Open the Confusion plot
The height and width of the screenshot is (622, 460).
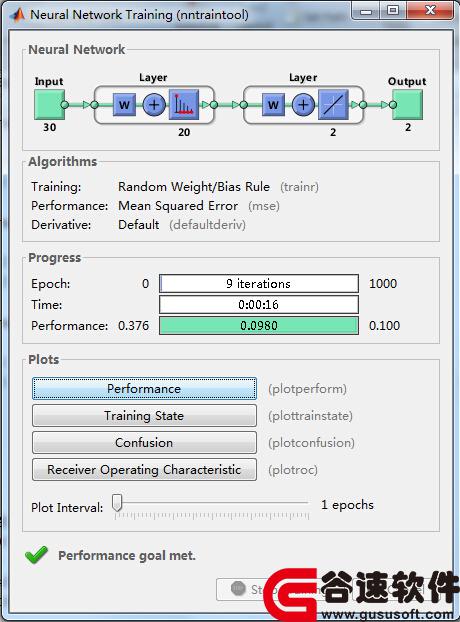144,443
